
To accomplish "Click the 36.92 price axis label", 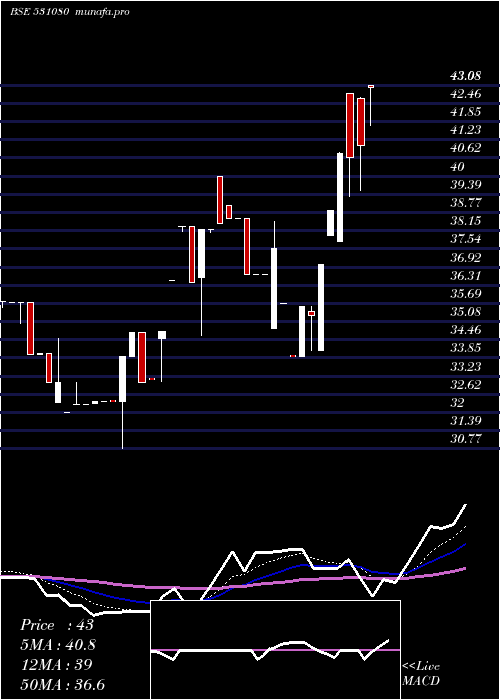I will [466, 258].
